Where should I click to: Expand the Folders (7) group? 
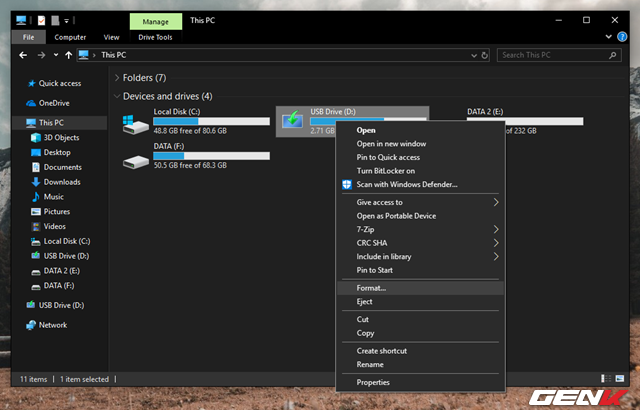tap(117, 78)
